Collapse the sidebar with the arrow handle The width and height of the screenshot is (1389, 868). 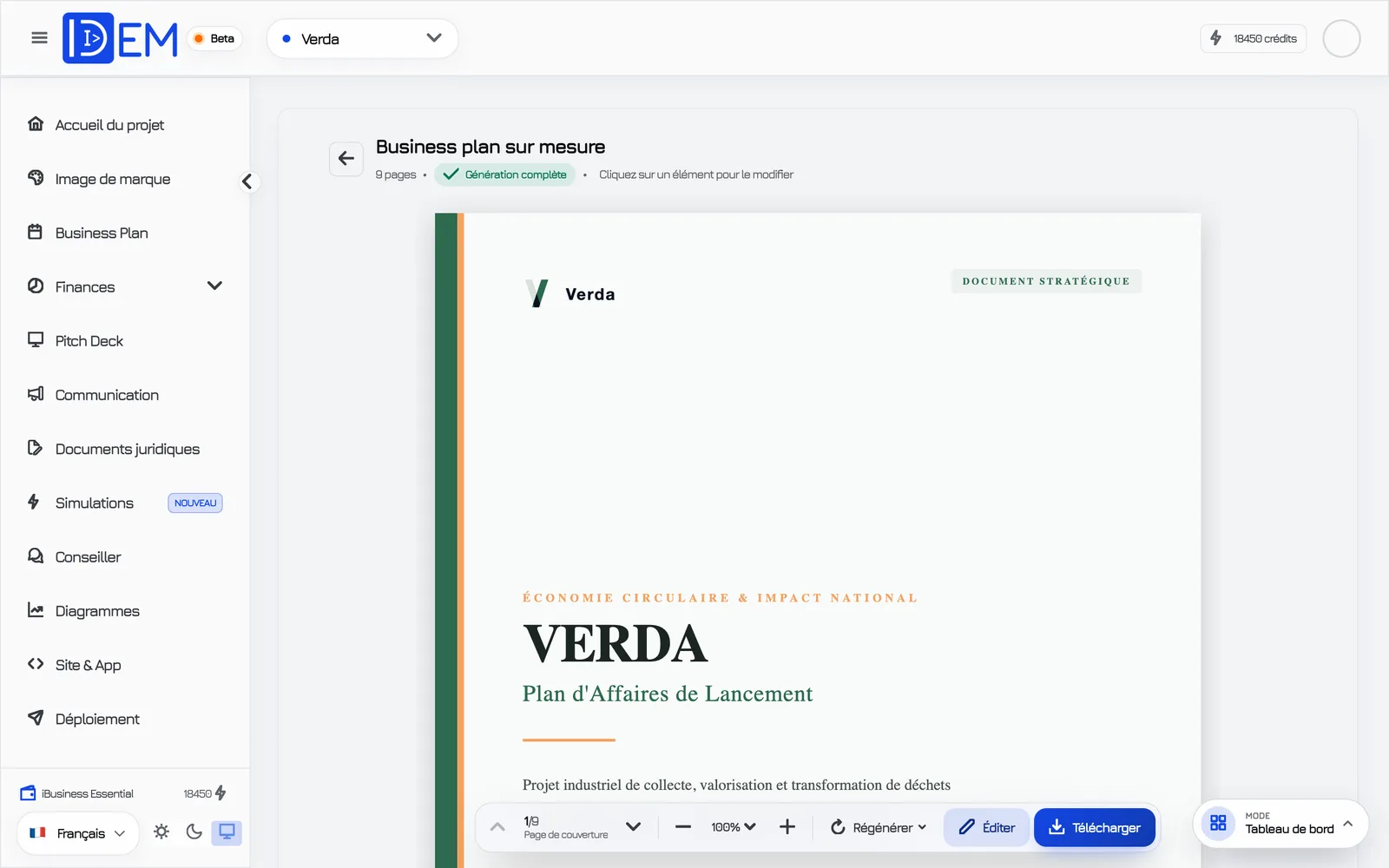click(247, 181)
